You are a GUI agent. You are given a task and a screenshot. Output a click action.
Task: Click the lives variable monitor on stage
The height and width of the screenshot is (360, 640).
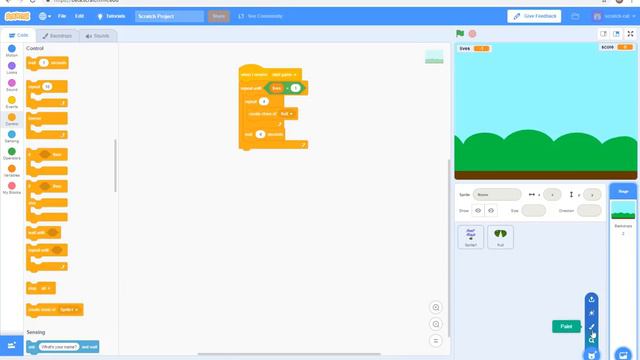pos(474,49)
